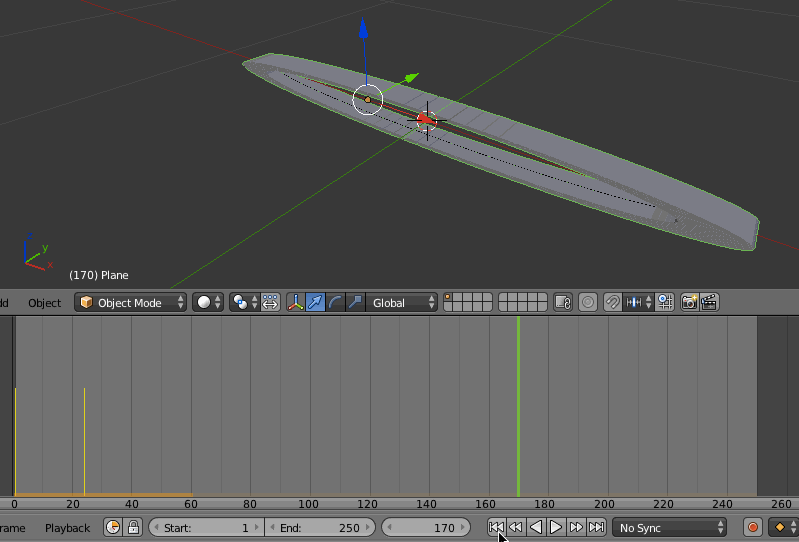Image resolution: width=799 pixels, height=542 pixels.
Task: Toggle manipulate center points button
Action: pos(270,303)
